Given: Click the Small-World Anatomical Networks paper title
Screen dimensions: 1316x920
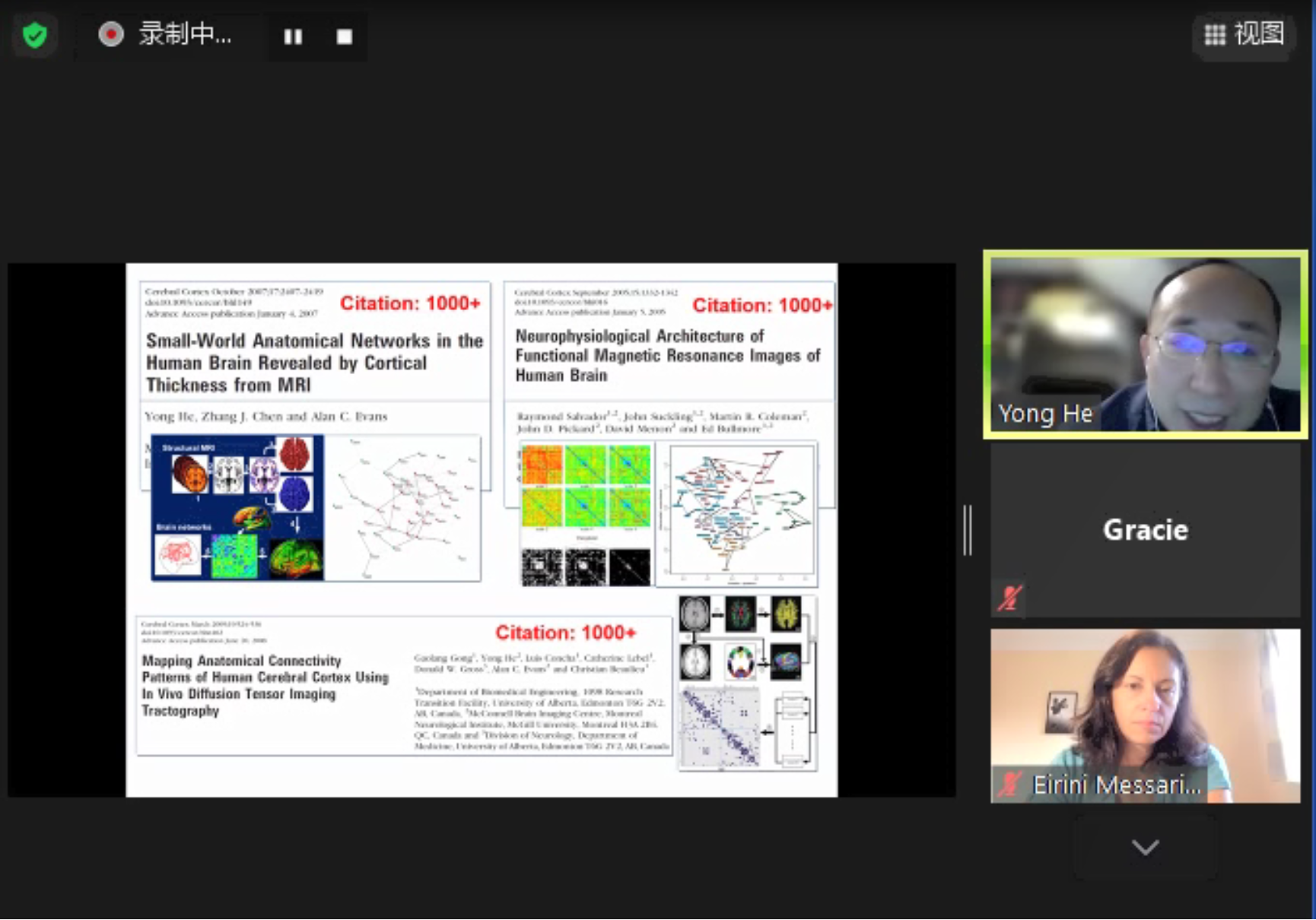Looking at the screenshot, I should [313, 363].
